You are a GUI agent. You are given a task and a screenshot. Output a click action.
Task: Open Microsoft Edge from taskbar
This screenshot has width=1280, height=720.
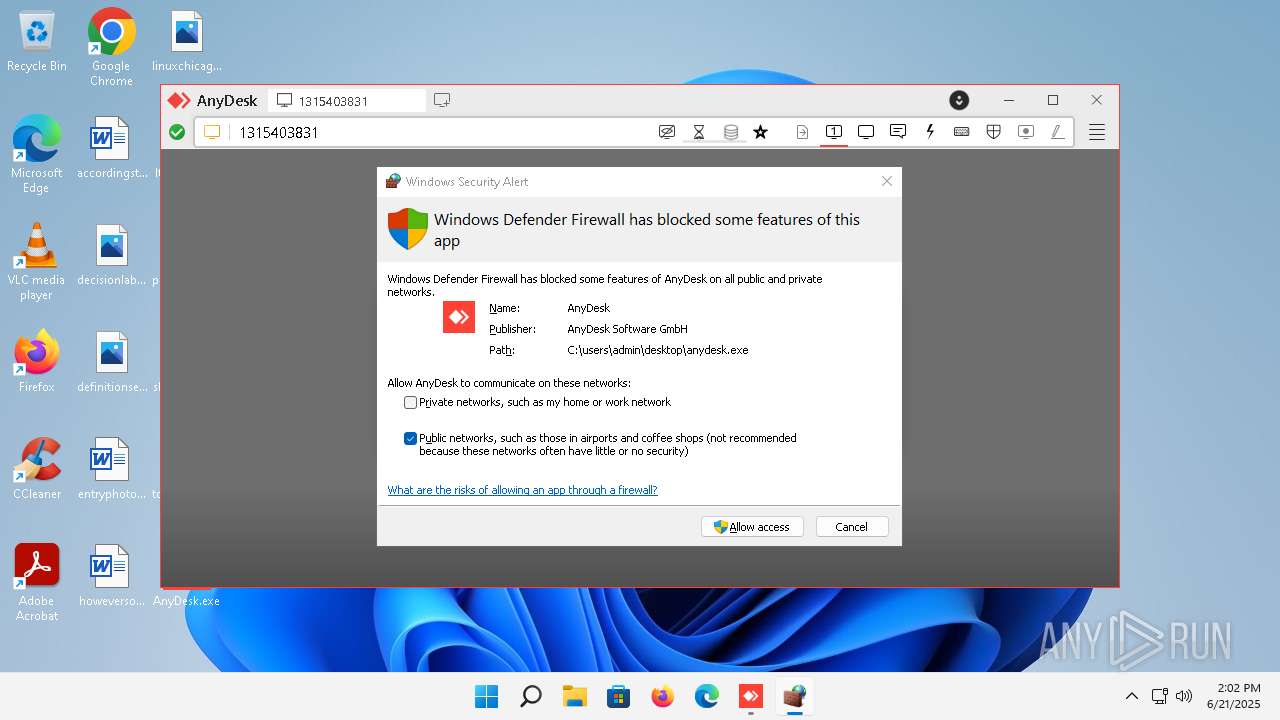[707, 696]
